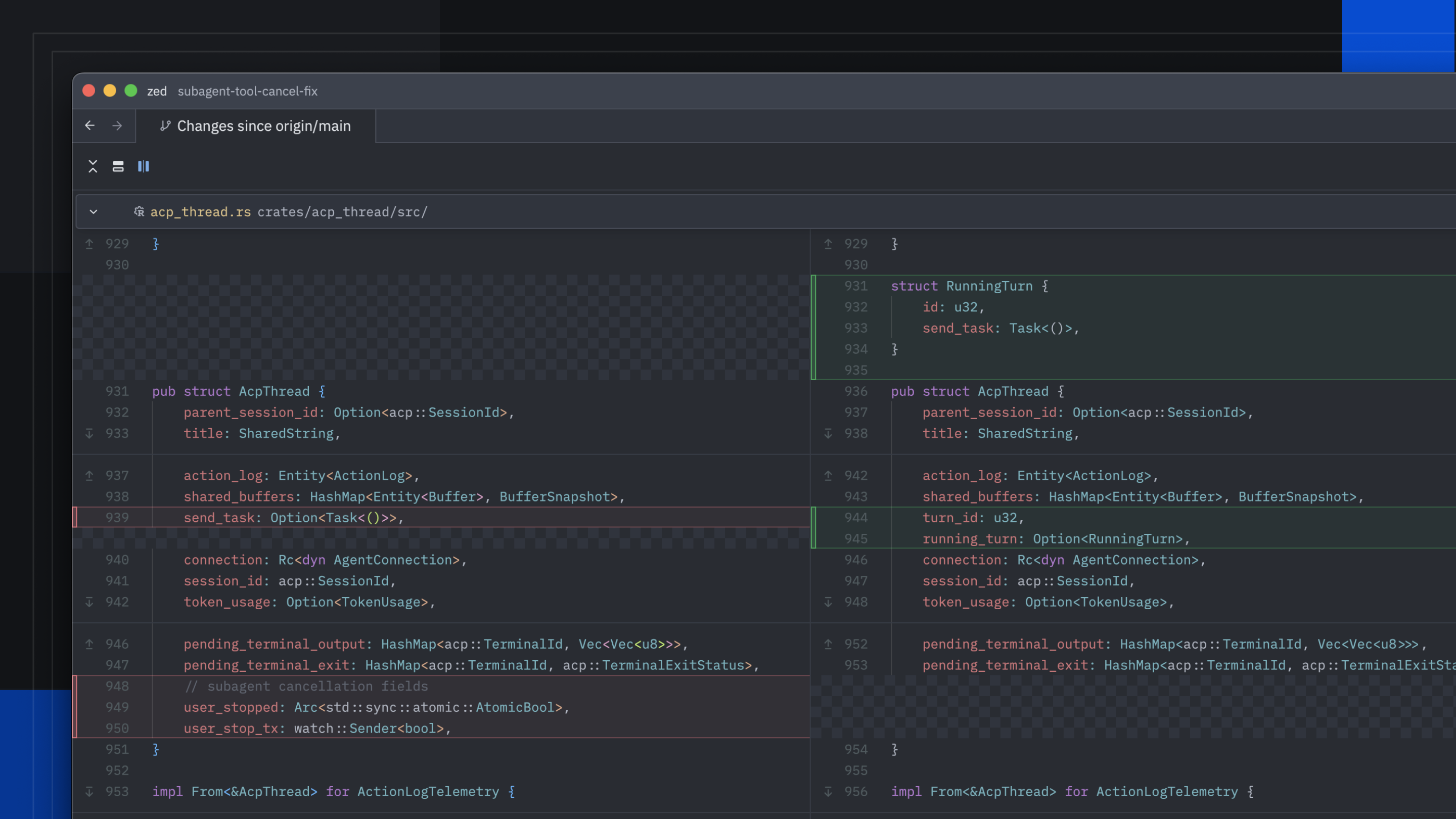The image size is (1456, 819).
Task: Click the subagent-tool-cancel-fix branch name
Action: 248,91
